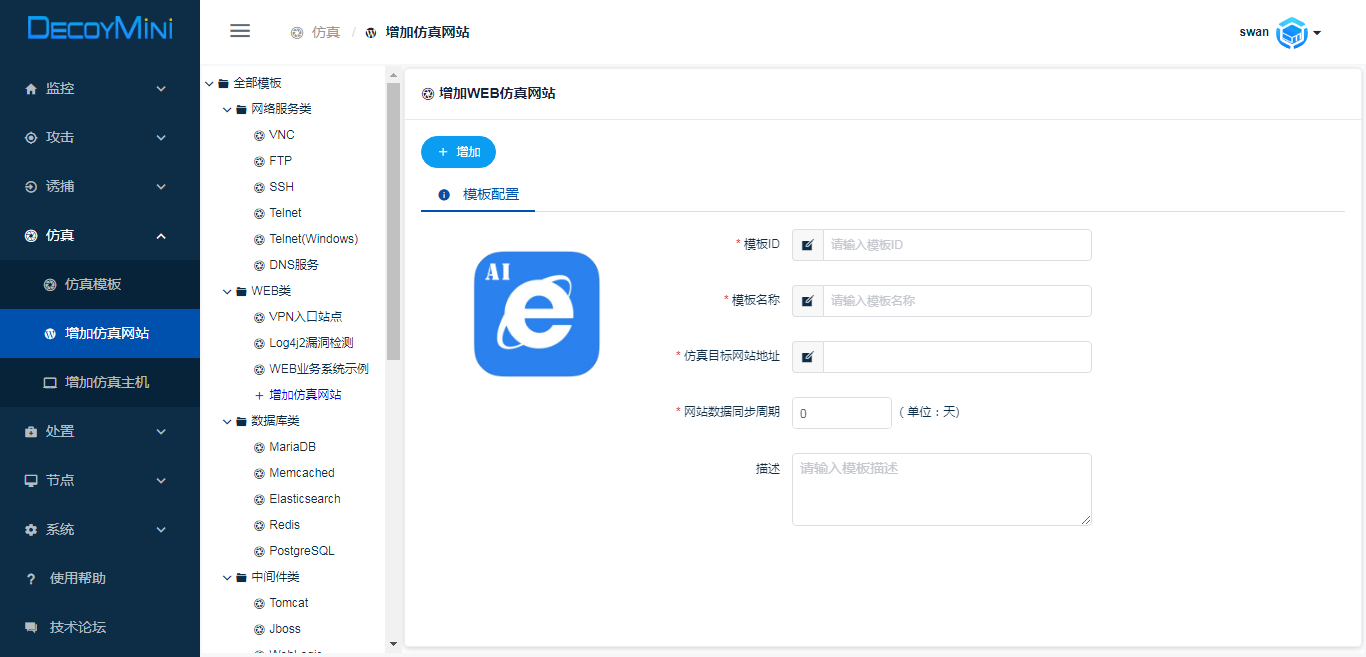Click the DecoyMini logo
This screenshot has height=657, width=1366.
[100, 29]
